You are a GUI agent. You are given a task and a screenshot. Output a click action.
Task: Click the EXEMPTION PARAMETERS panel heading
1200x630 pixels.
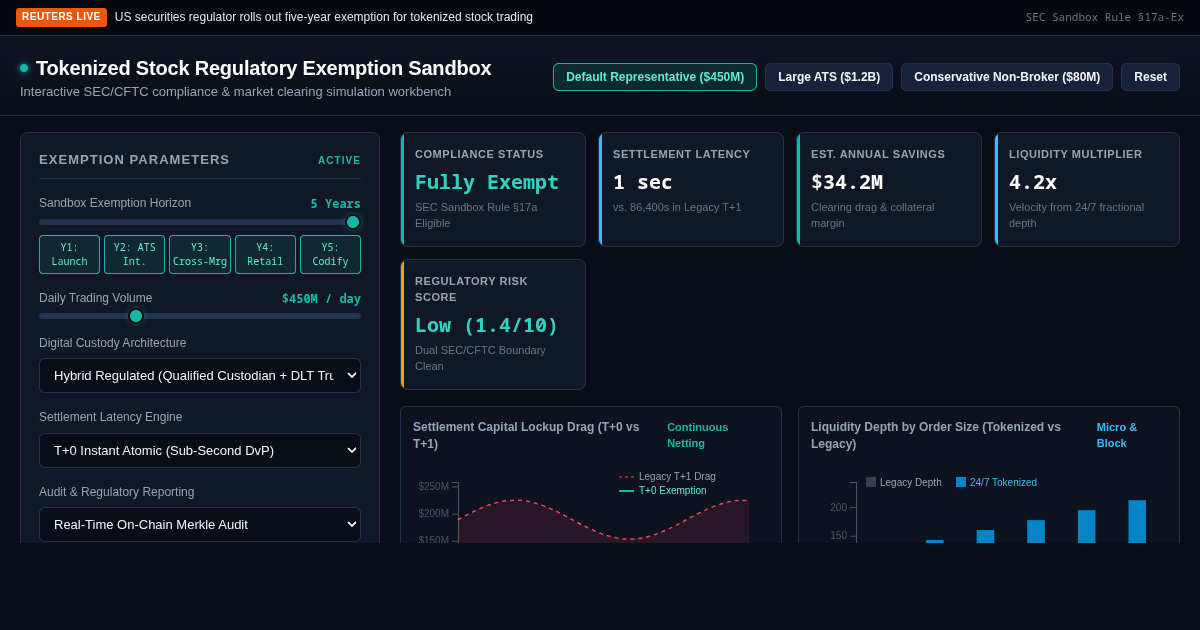tap(134, 160)
